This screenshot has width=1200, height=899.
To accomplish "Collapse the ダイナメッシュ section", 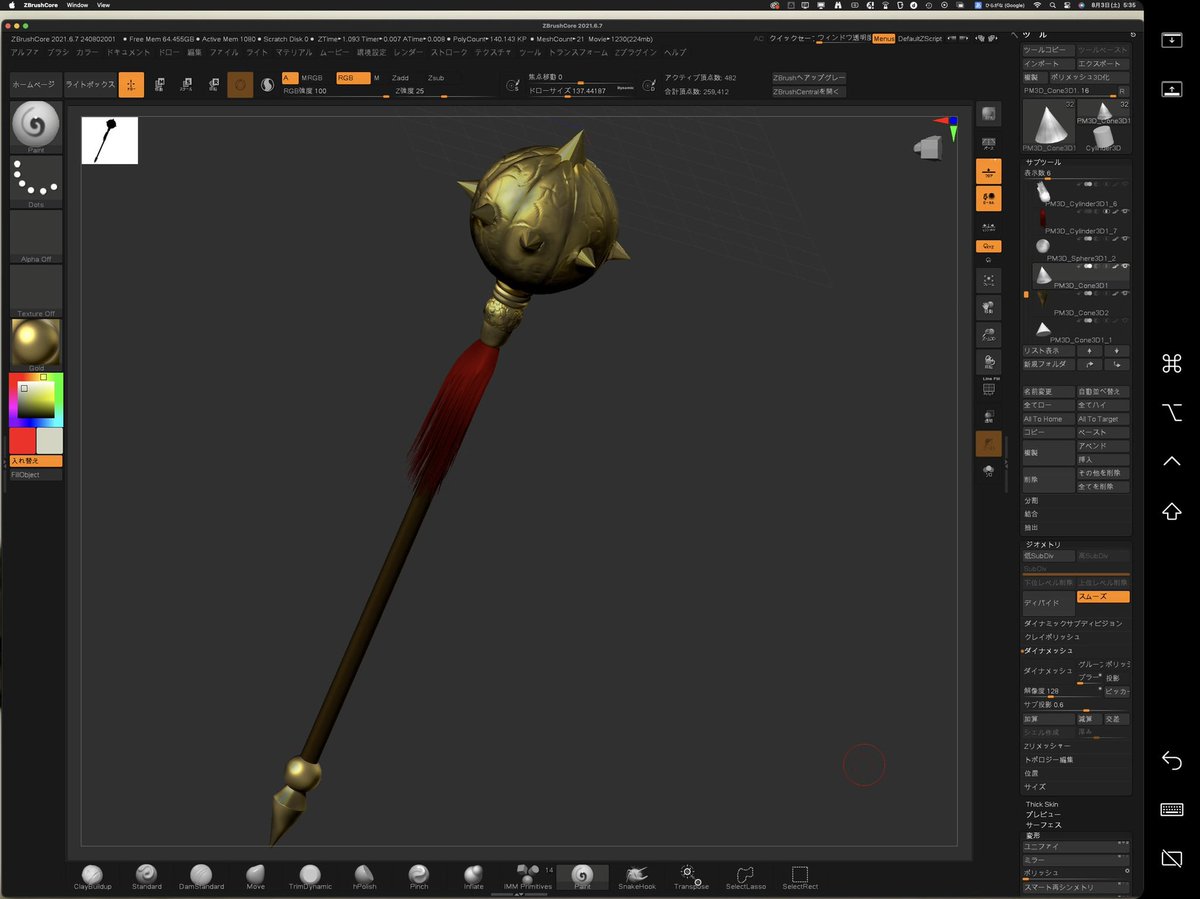I will click(x=1048, y=651).
